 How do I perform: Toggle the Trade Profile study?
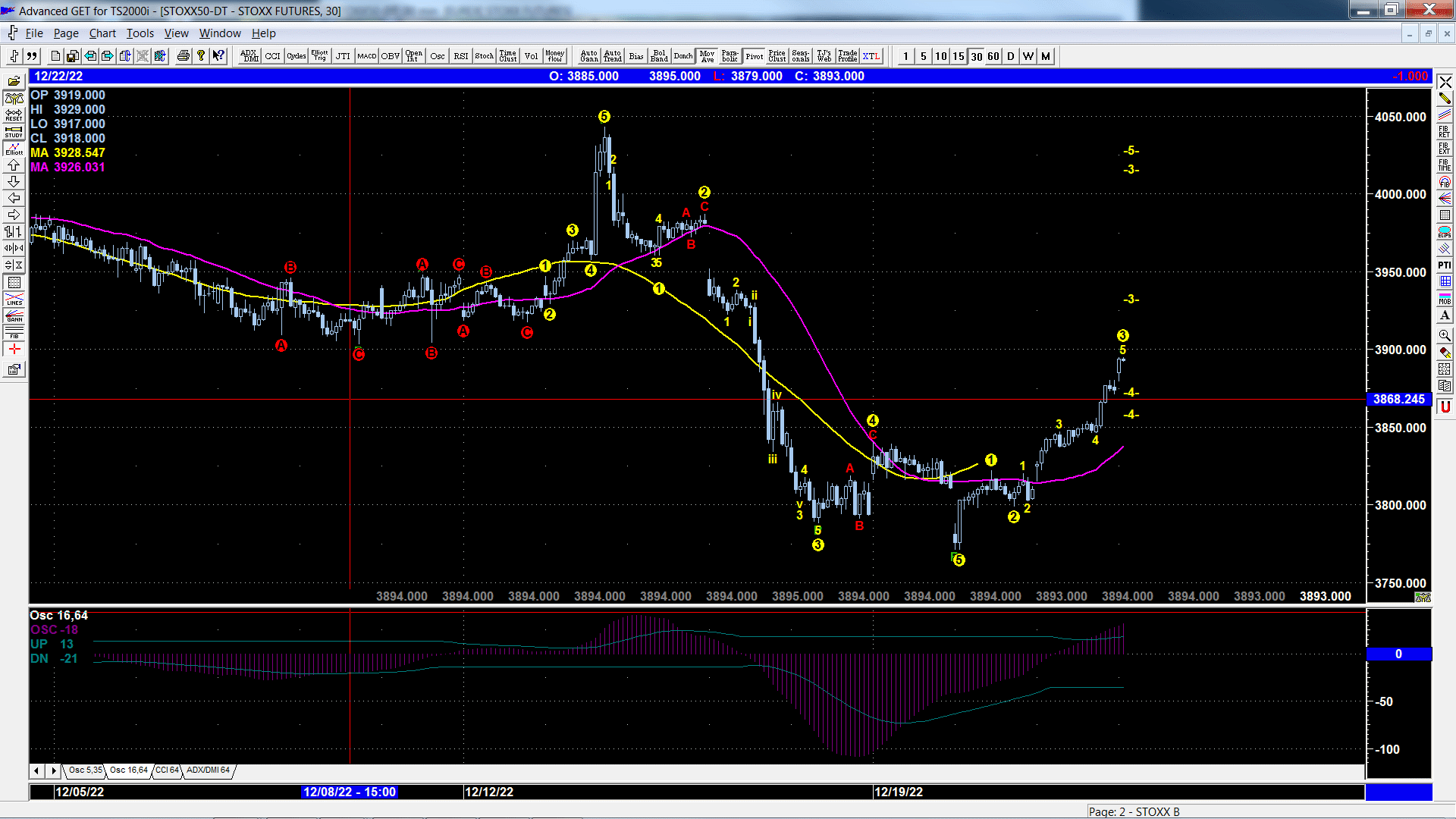(848, 56)
